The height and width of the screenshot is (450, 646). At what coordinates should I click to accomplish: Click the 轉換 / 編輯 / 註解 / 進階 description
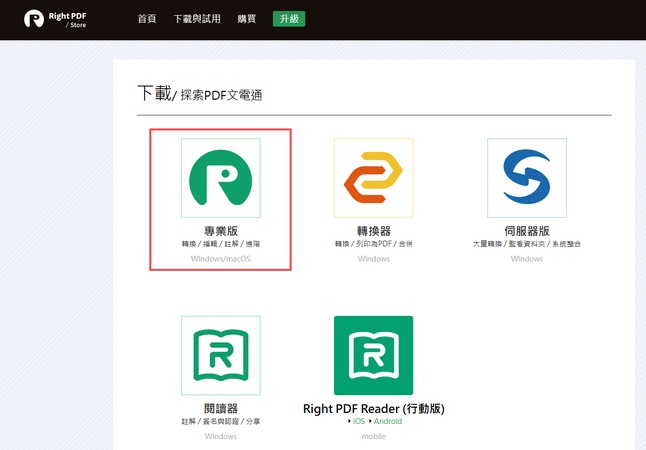click(x=221, y=244)
